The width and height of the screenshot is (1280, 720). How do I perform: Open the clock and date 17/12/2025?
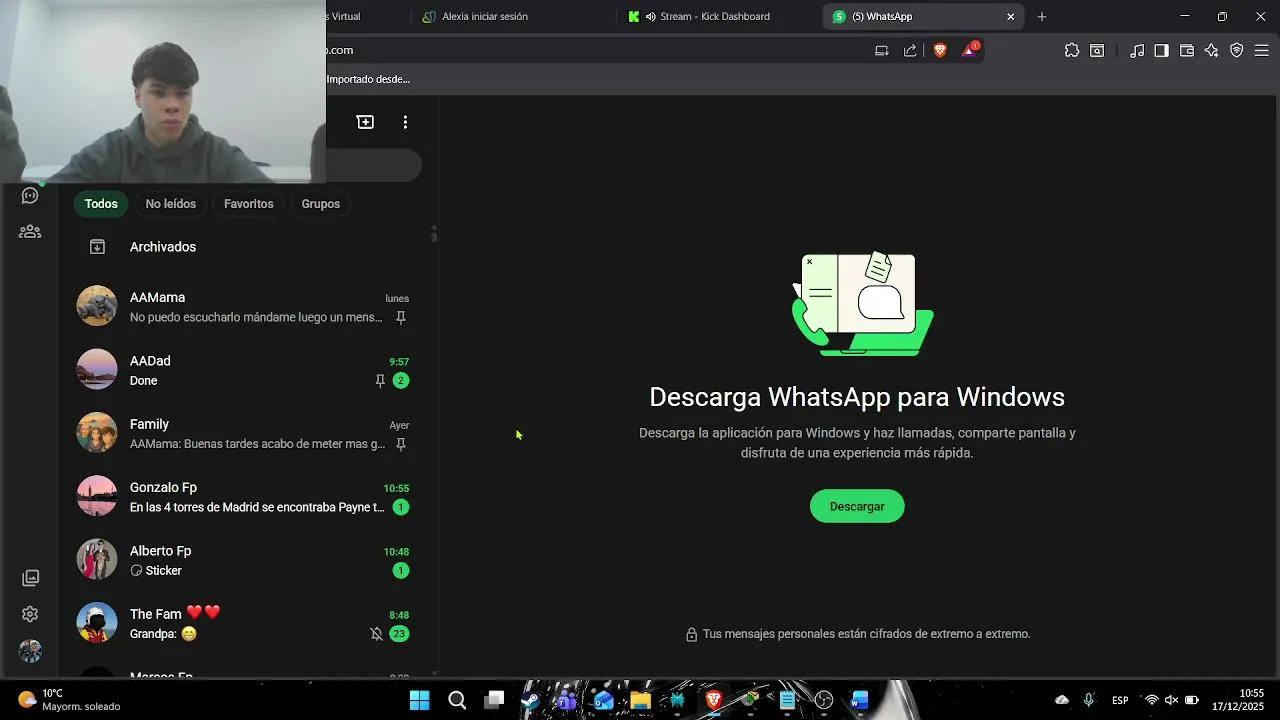click(x=1238, y=700)
